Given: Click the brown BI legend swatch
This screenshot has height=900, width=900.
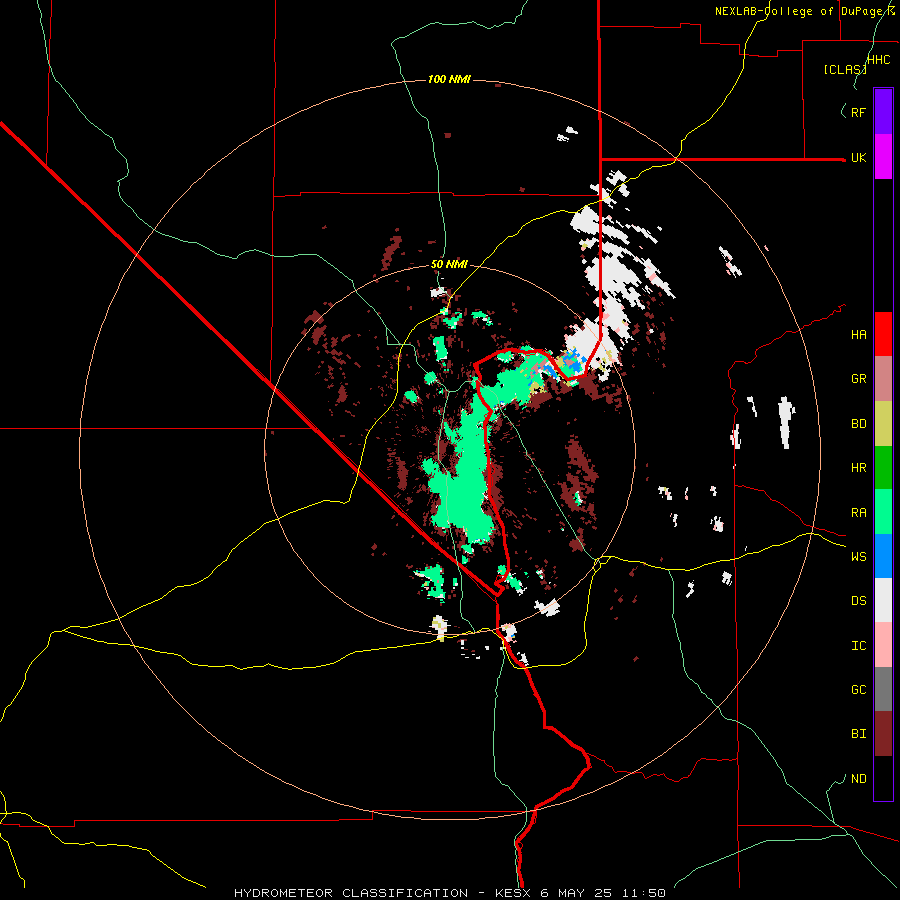Looking at the screenshot, I should tap(883, 734).
